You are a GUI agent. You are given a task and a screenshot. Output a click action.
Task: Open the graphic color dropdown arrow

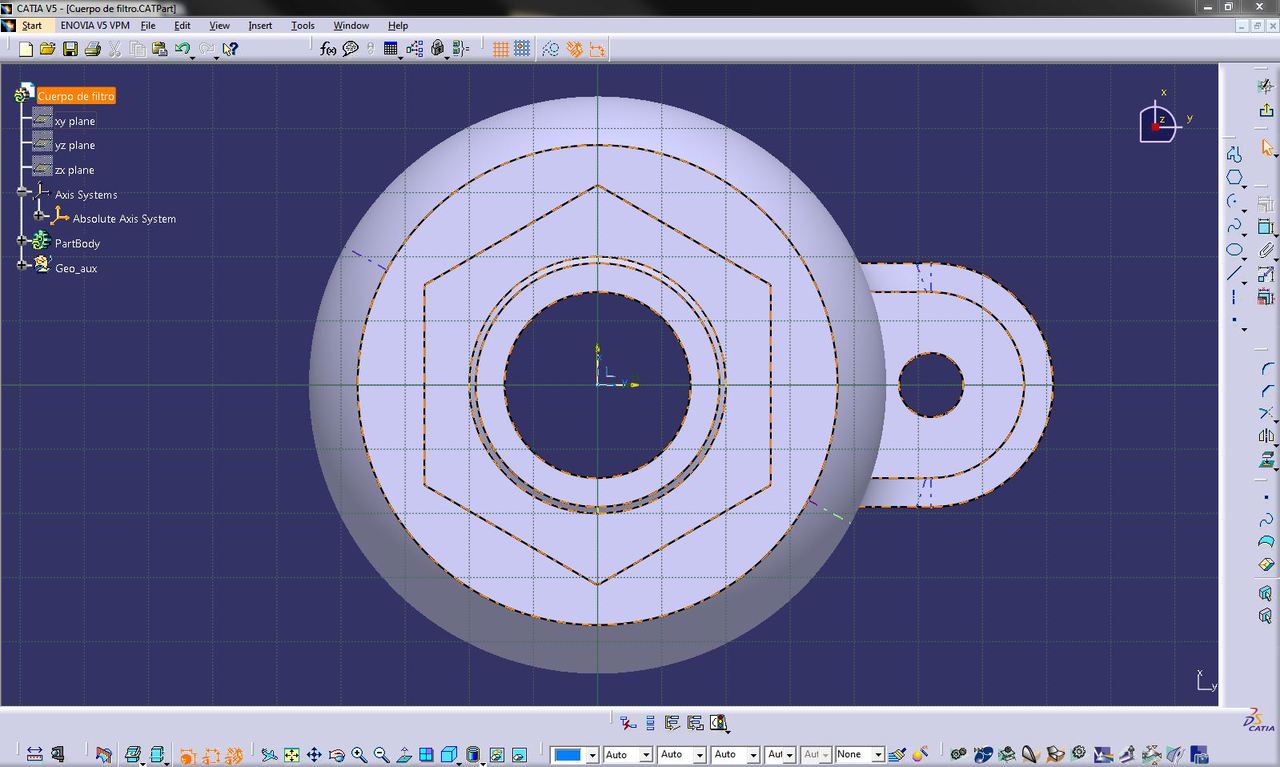tap(593, 755)
